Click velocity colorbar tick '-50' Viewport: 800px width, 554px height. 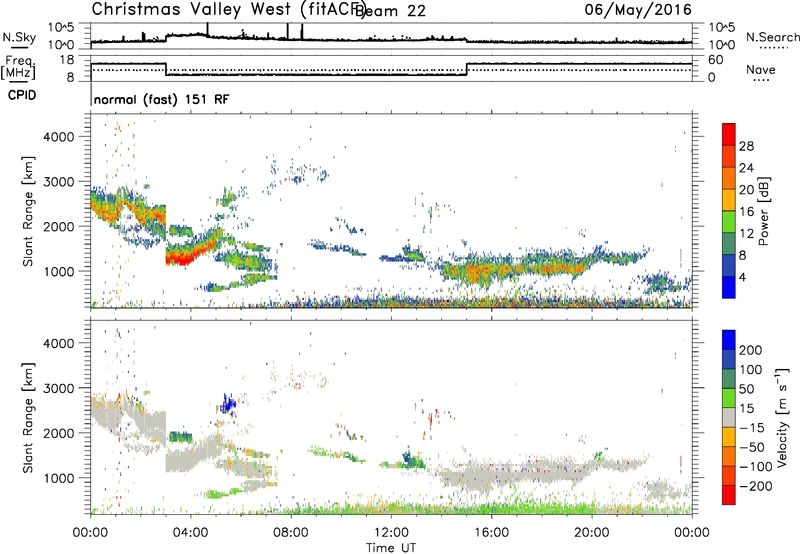[x=752, y=447]
